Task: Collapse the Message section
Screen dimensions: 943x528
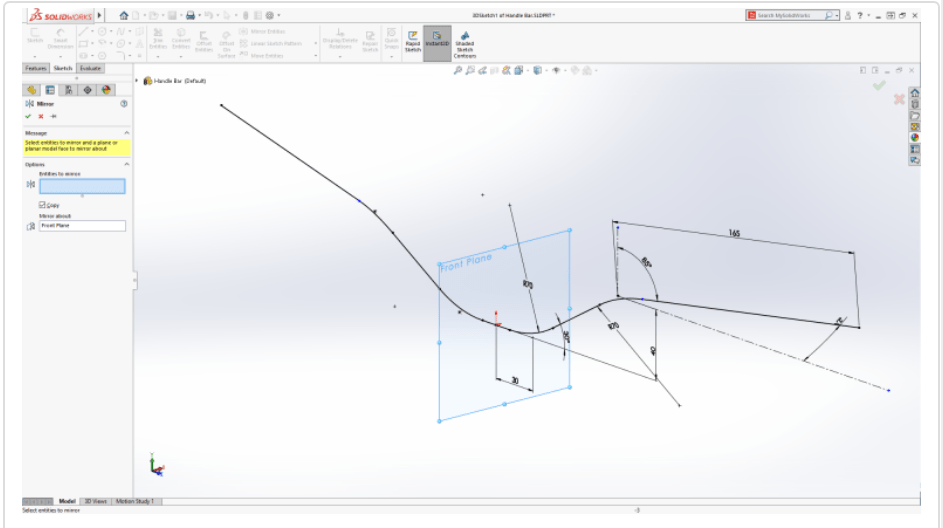Action: pyautogui.click(x=127, y=132)
